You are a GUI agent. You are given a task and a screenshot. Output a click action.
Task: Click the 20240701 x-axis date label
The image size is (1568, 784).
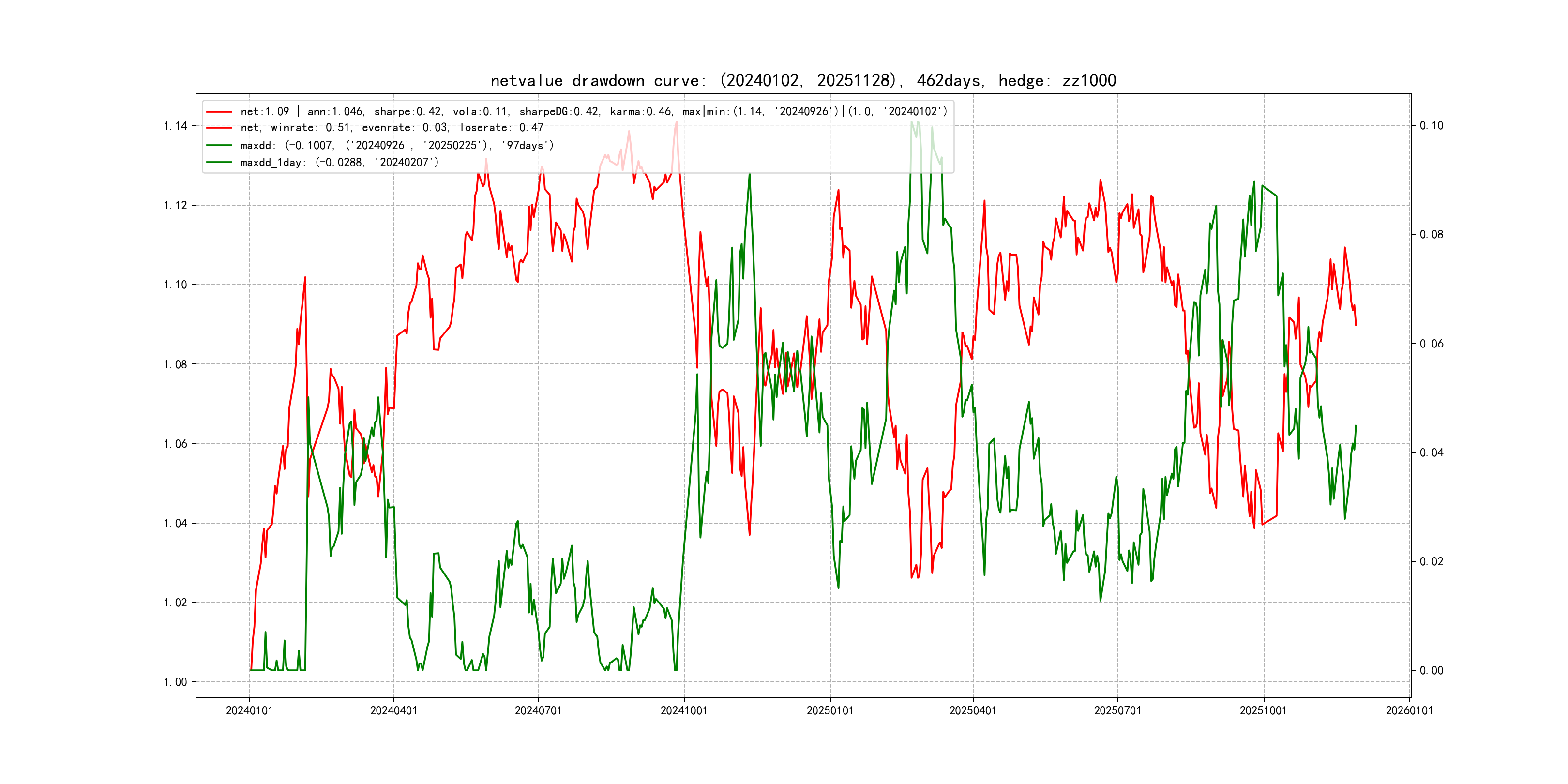point(538,711)
